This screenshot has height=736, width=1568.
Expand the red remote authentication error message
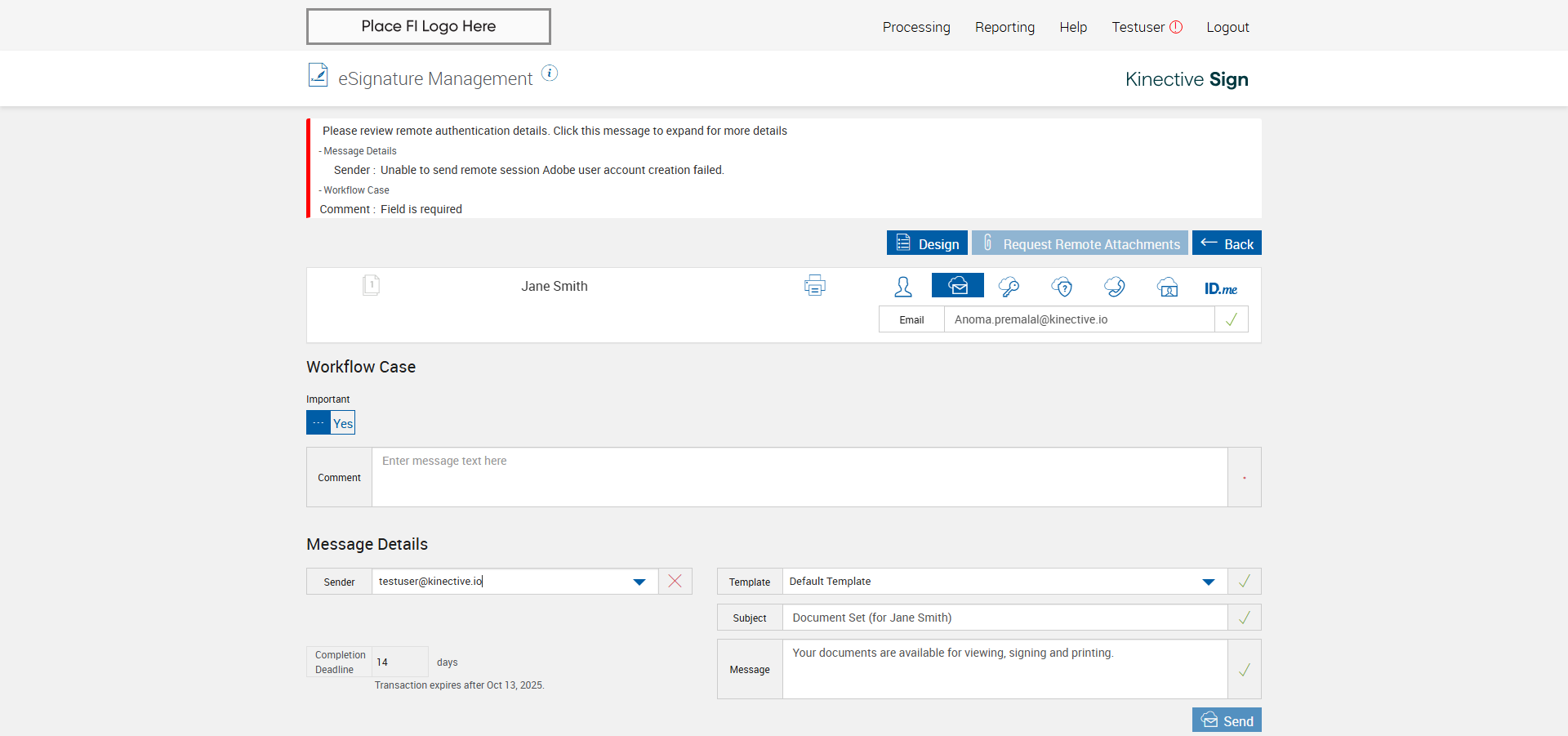555,131
